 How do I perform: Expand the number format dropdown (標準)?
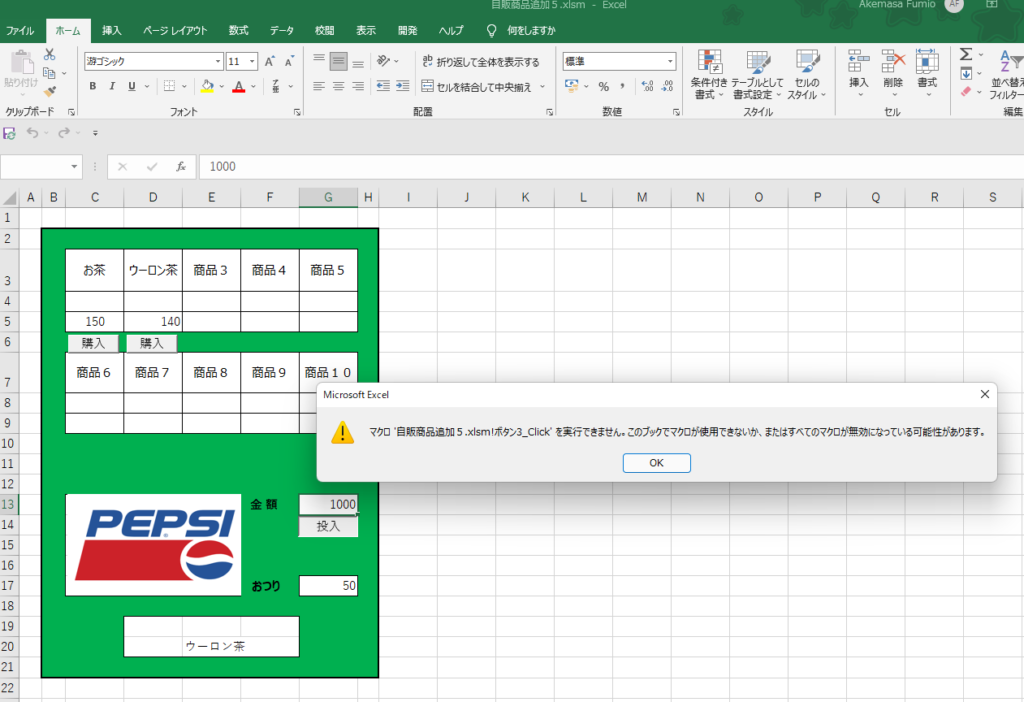coord(669,61)
